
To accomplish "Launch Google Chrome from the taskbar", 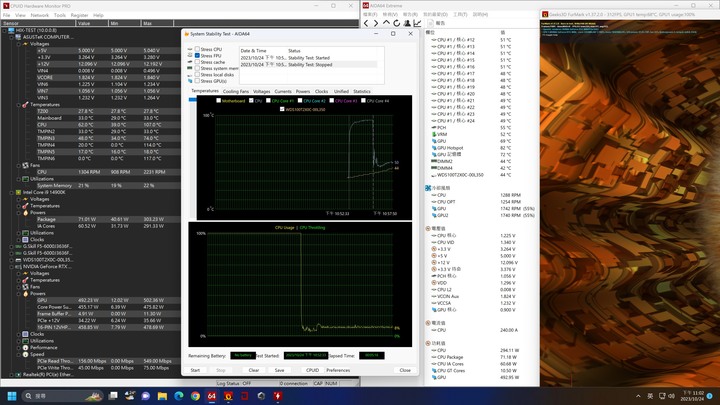I will (x=195, y=396).
